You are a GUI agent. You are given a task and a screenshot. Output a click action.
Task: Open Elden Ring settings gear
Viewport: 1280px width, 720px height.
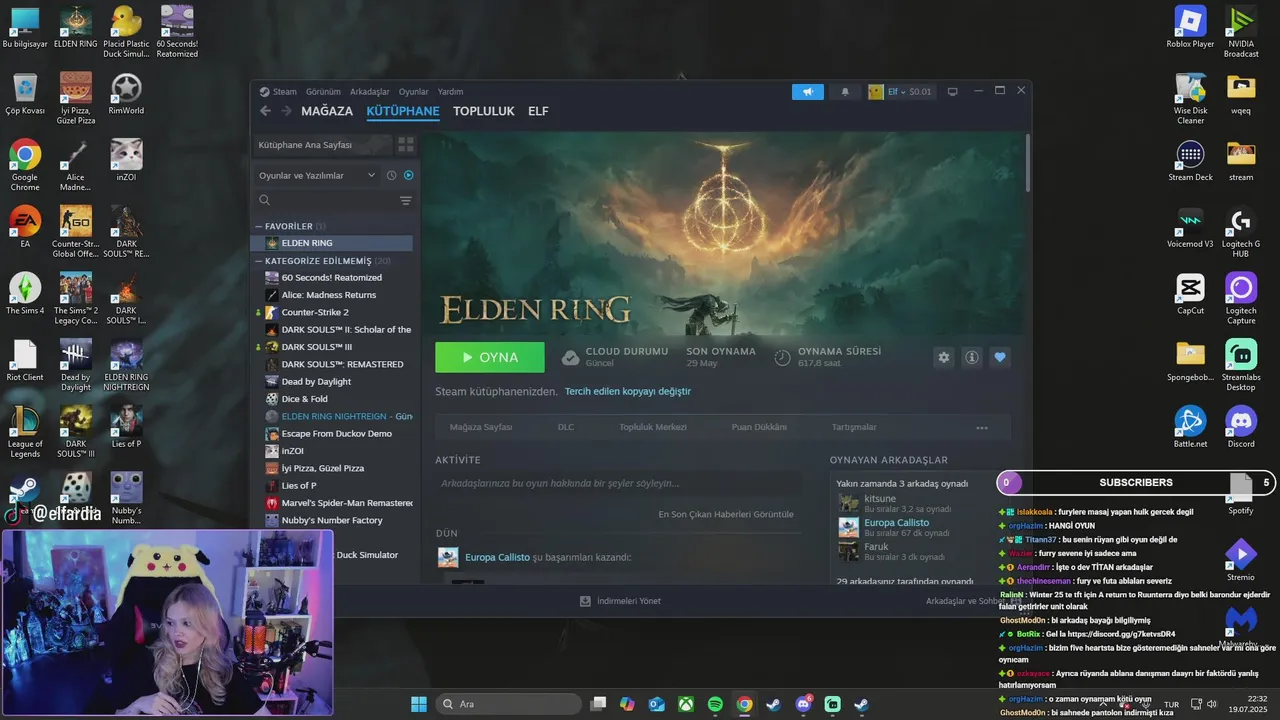click(x=943, y=357)
